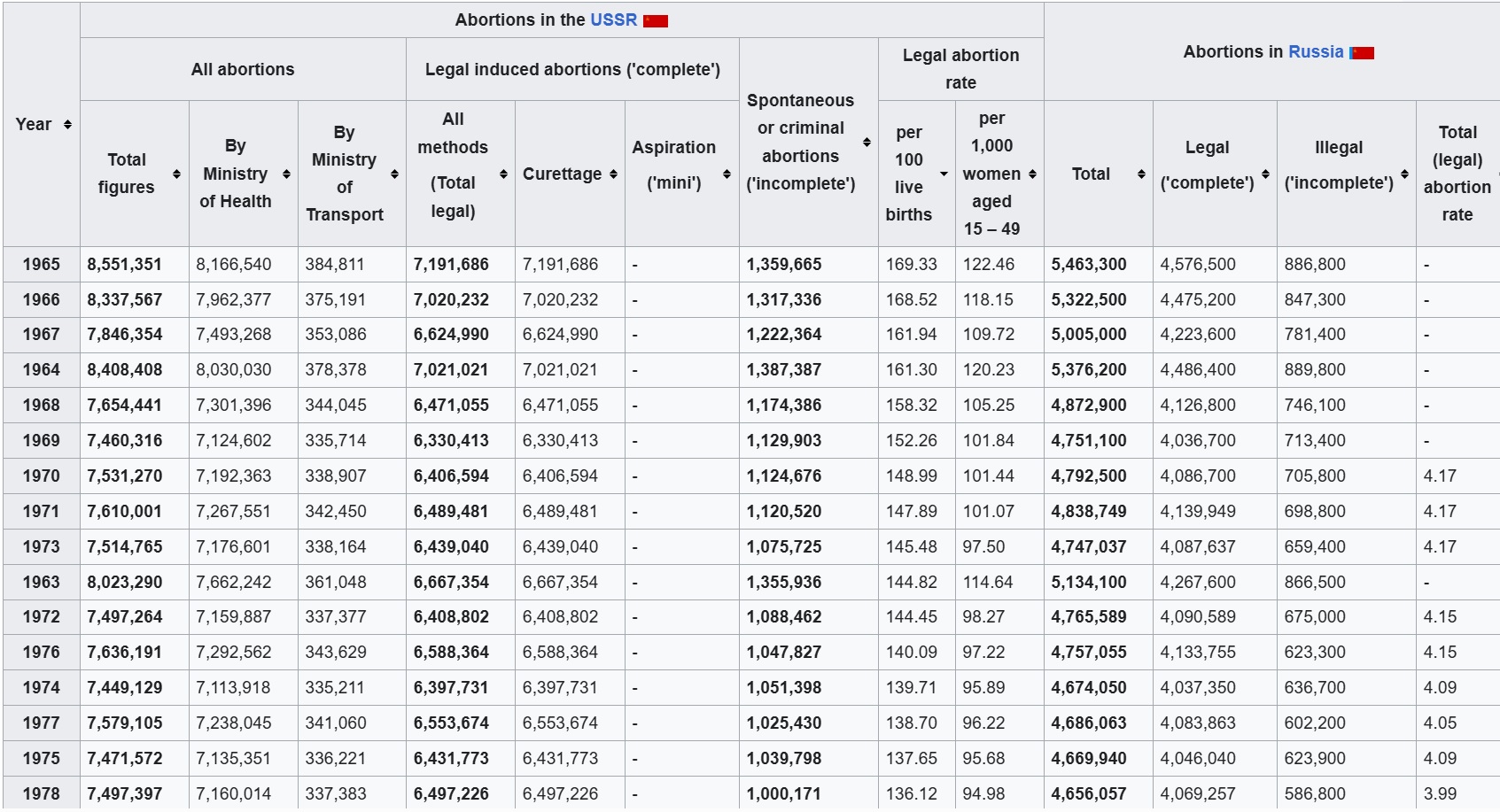Sort Illegal ('incomplete') Russia column
Screen dimensions: 1500x812
[1404, 174]
